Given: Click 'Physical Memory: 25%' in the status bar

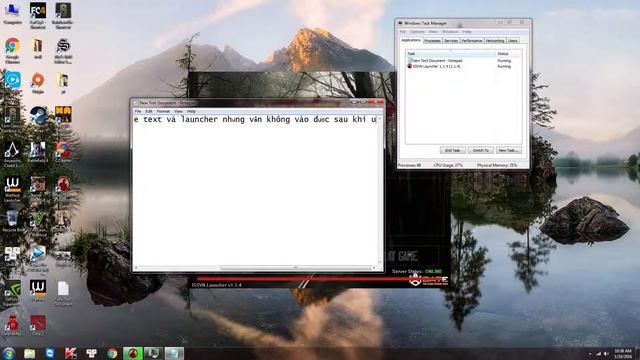Looking at the screenshot, I should [x=497, y=165].
